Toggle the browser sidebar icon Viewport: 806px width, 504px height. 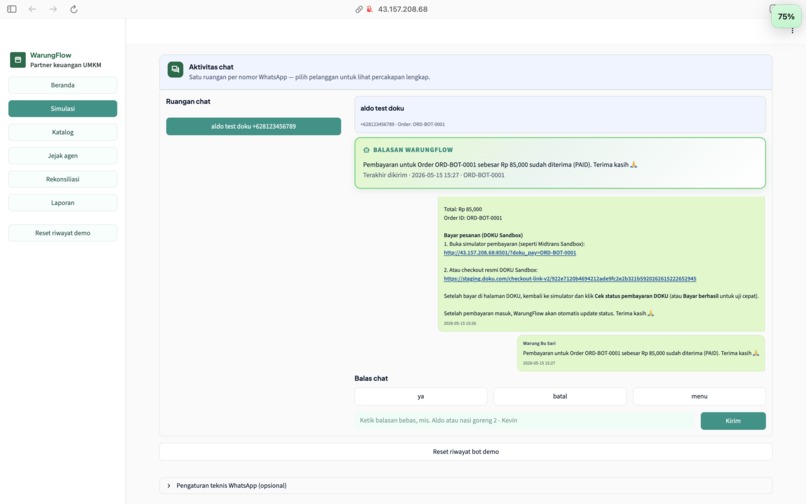click(12, 9)
